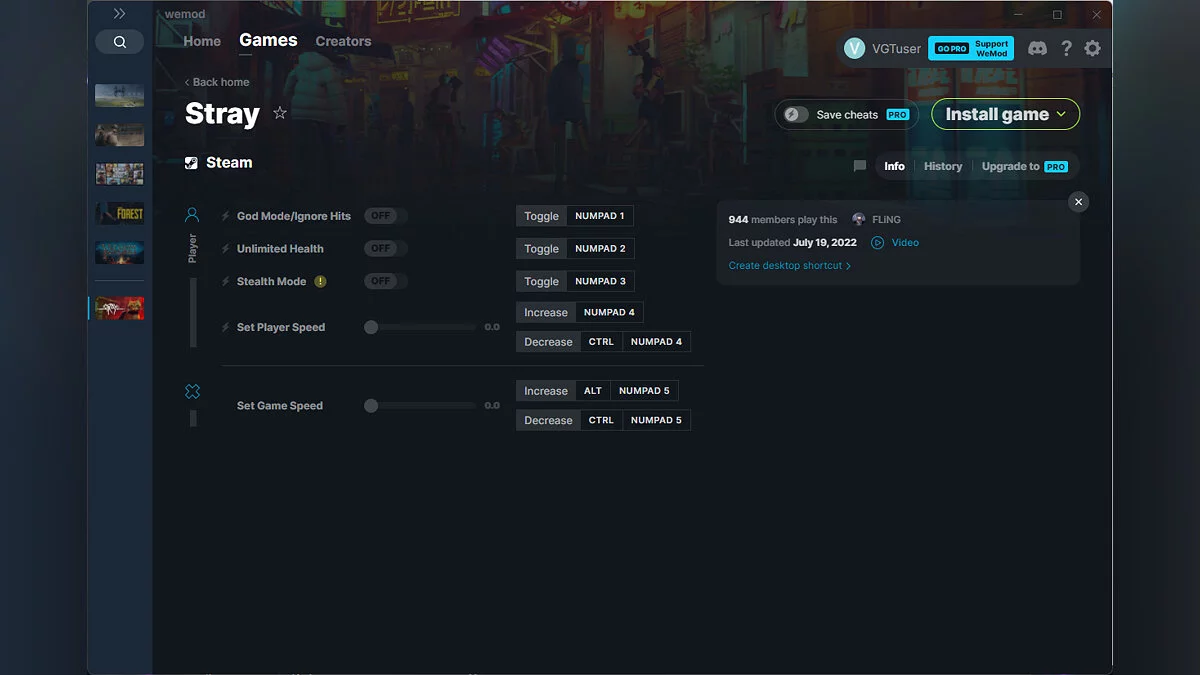Click Decrease hotkey for Game Speed
Viewport: 1200px width, 675px height.
[549, 420]
